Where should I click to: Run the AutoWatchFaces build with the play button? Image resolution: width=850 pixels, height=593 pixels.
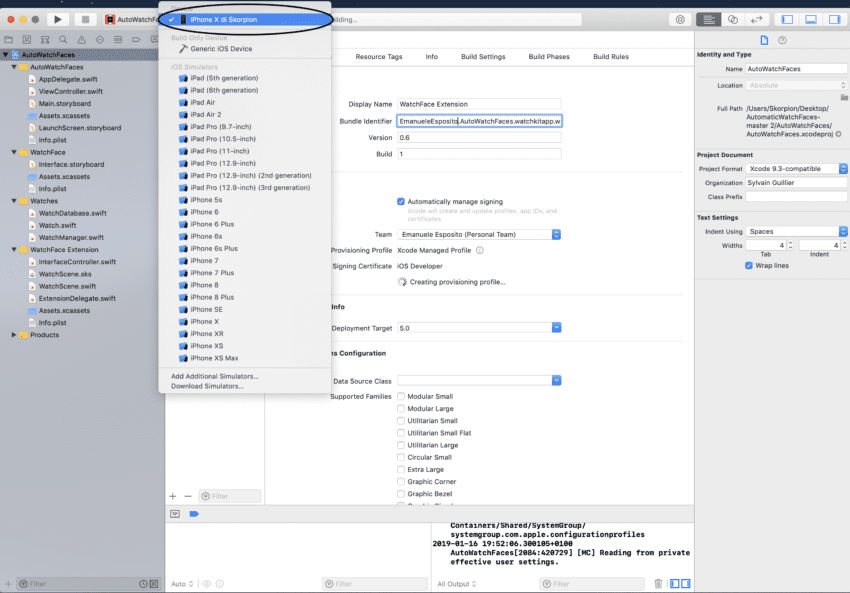pyautogui.click(x=57, y=20)
